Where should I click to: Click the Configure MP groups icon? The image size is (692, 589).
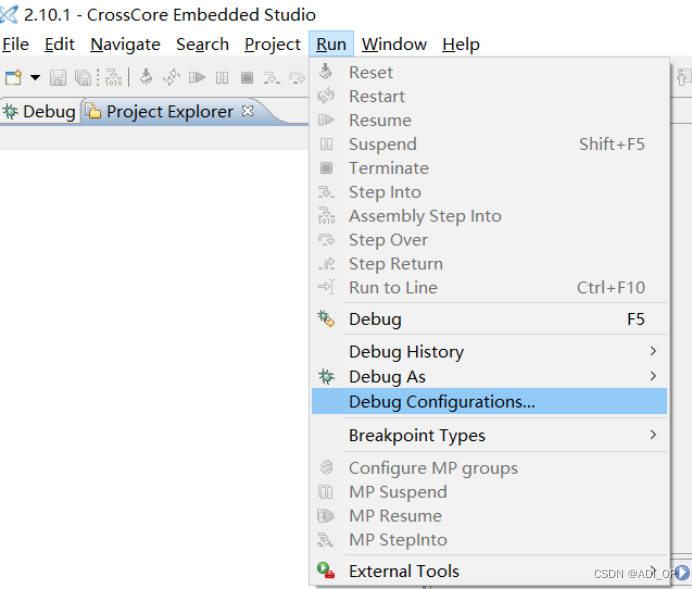(x=327, y=467)
